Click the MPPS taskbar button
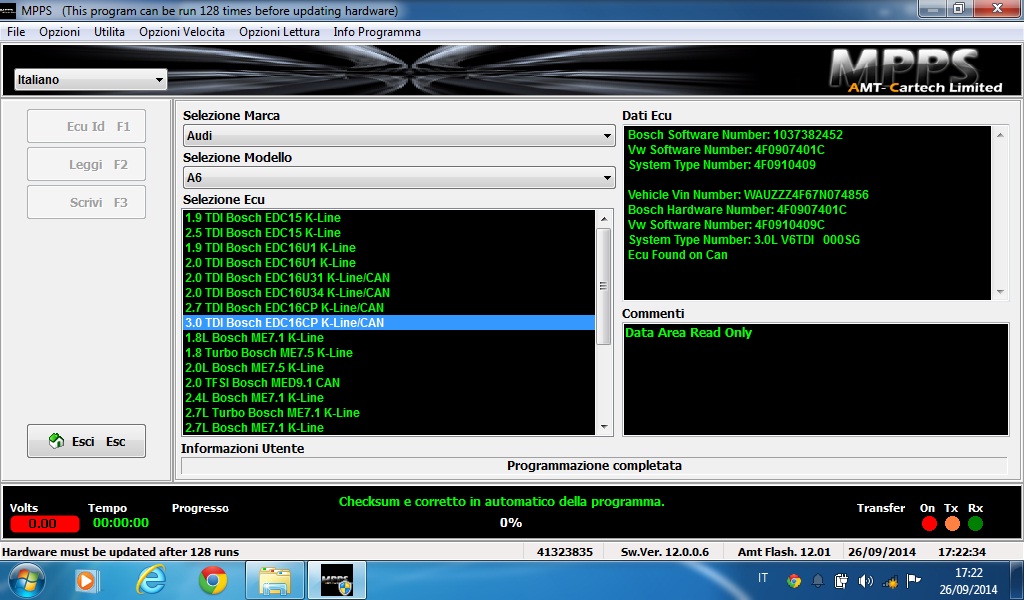This screenshot has height=600, width=1024. coord(336,580)
